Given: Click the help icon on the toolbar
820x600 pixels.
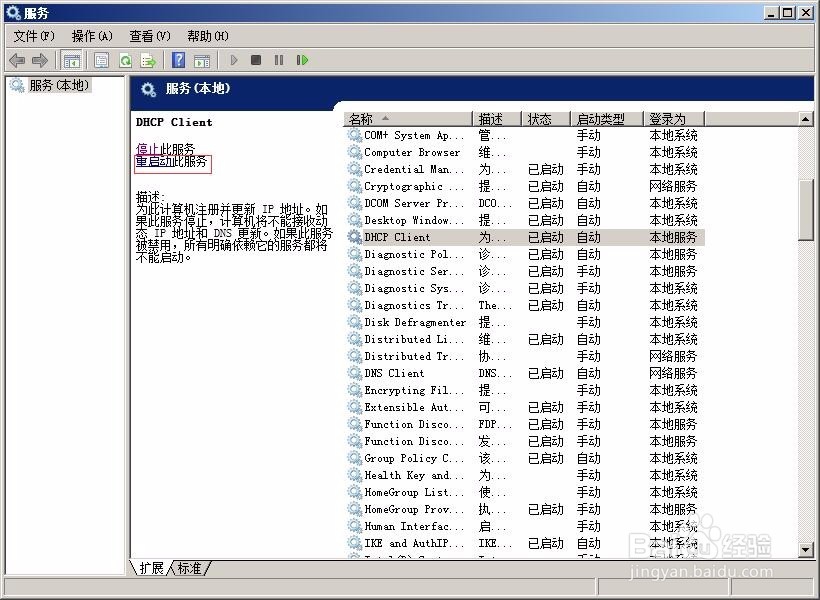Looking at the screenshot, I should [x=177, y=59].
